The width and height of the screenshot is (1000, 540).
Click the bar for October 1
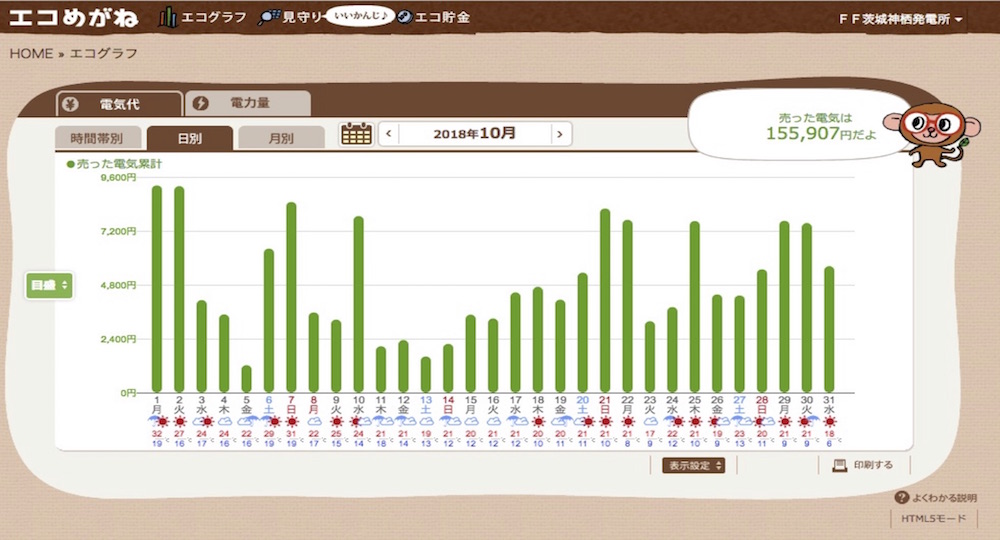point(157,289)
